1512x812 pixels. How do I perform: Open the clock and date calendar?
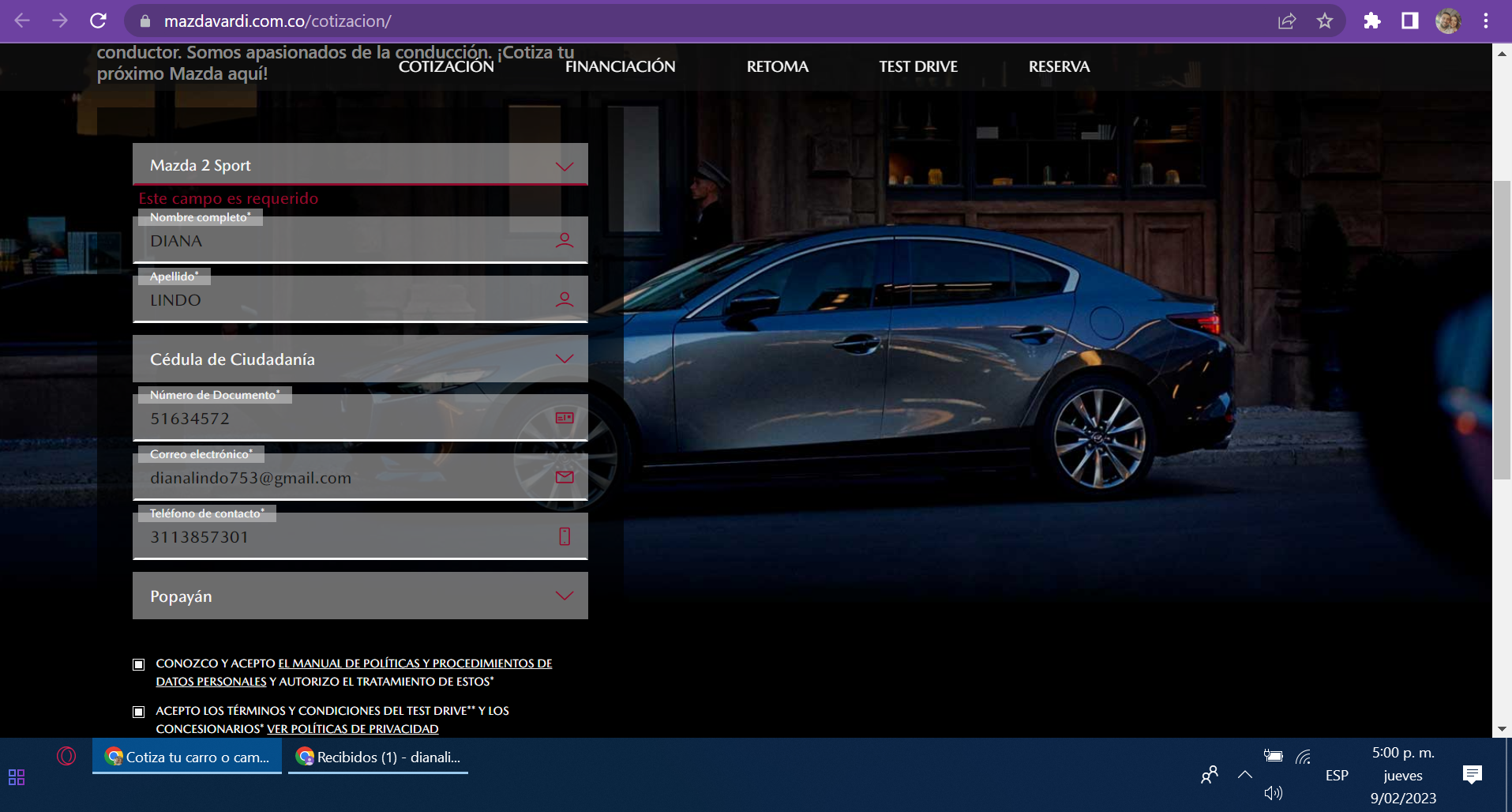pyautogui.click(x=1403, y=775)
